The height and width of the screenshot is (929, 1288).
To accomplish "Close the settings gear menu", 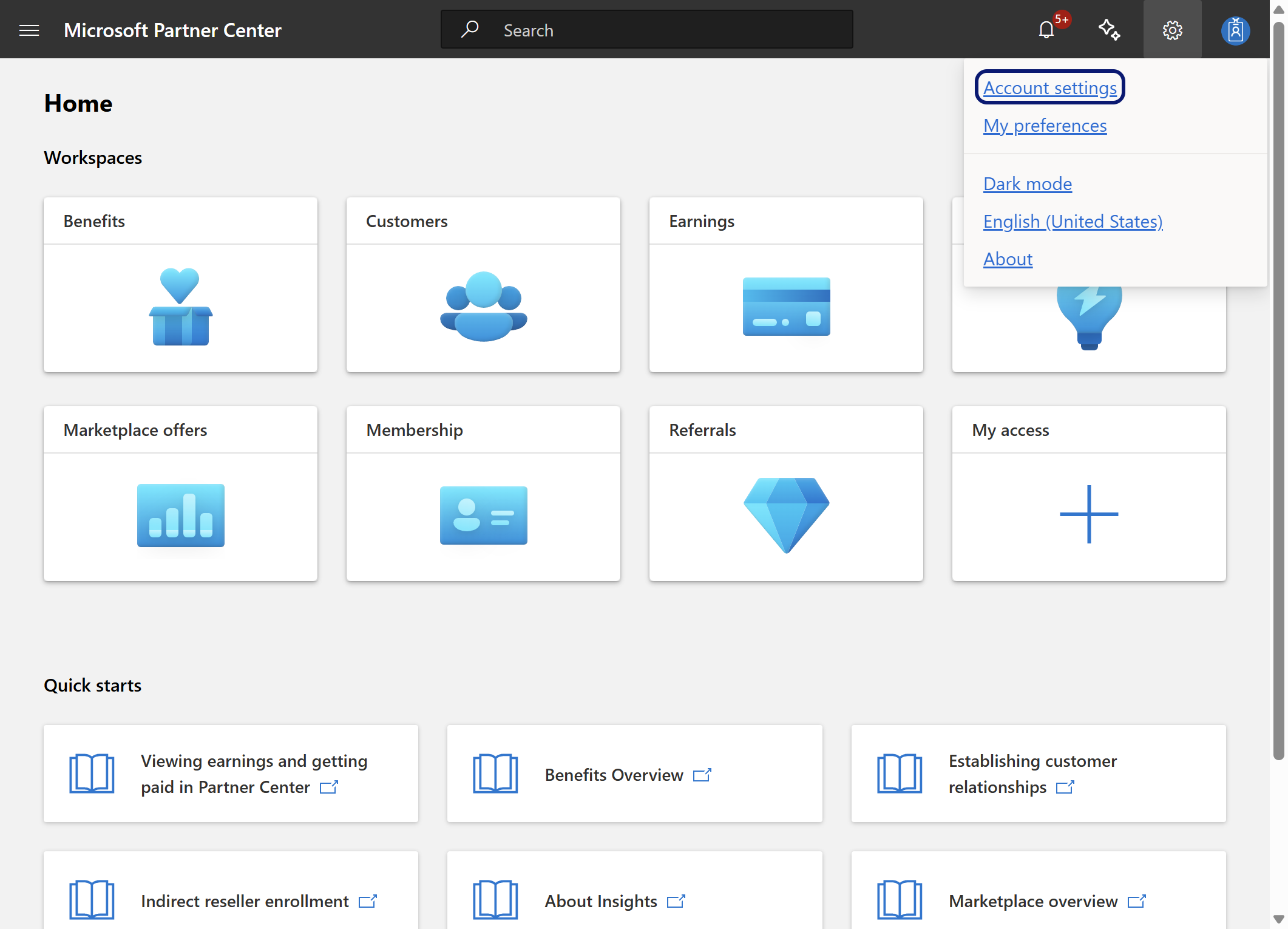I will (1172, 30).
